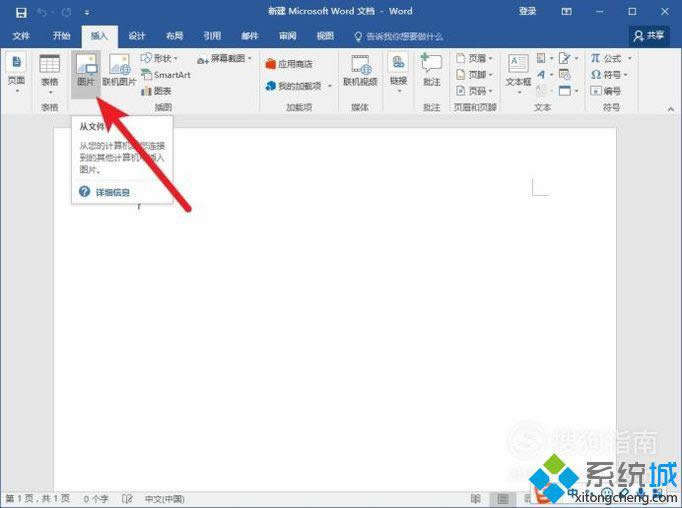Click the 详细信息 link in the tooltip
Image resolution: width=682 pixels, height=508 pixels.
113,192
